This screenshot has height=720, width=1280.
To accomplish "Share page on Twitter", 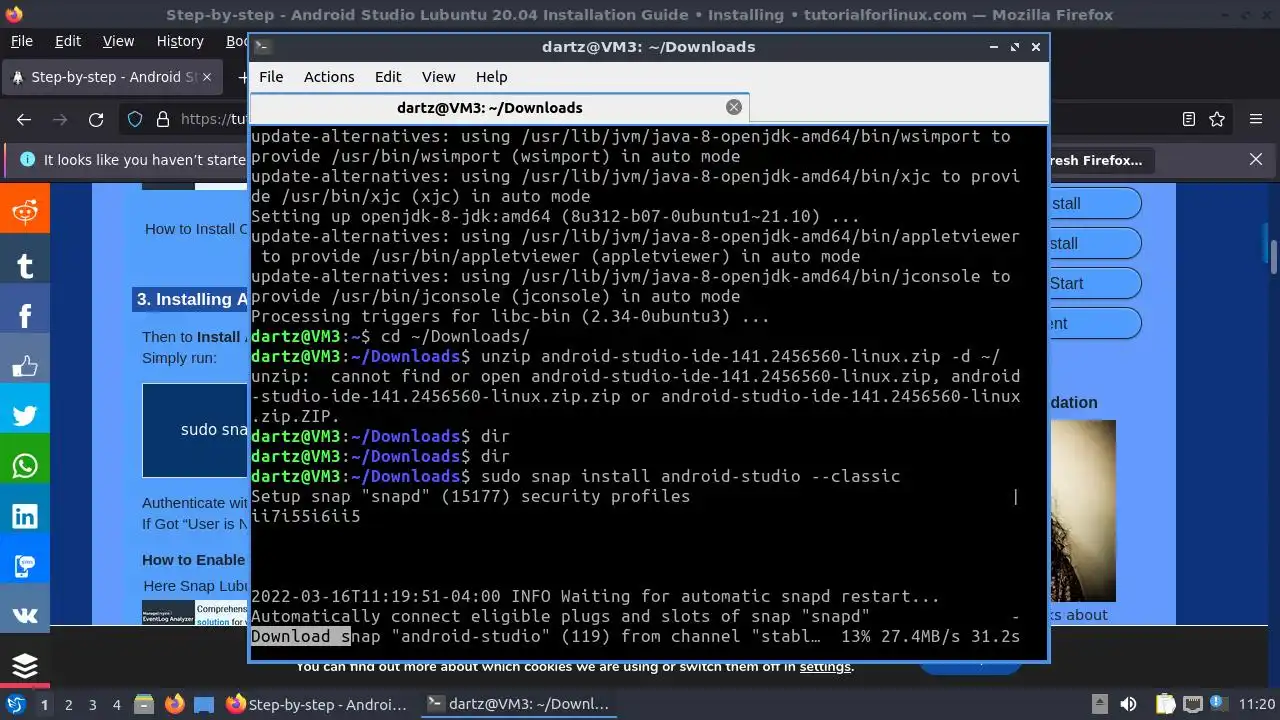I will pyautogui.click(x=25, y=416).
